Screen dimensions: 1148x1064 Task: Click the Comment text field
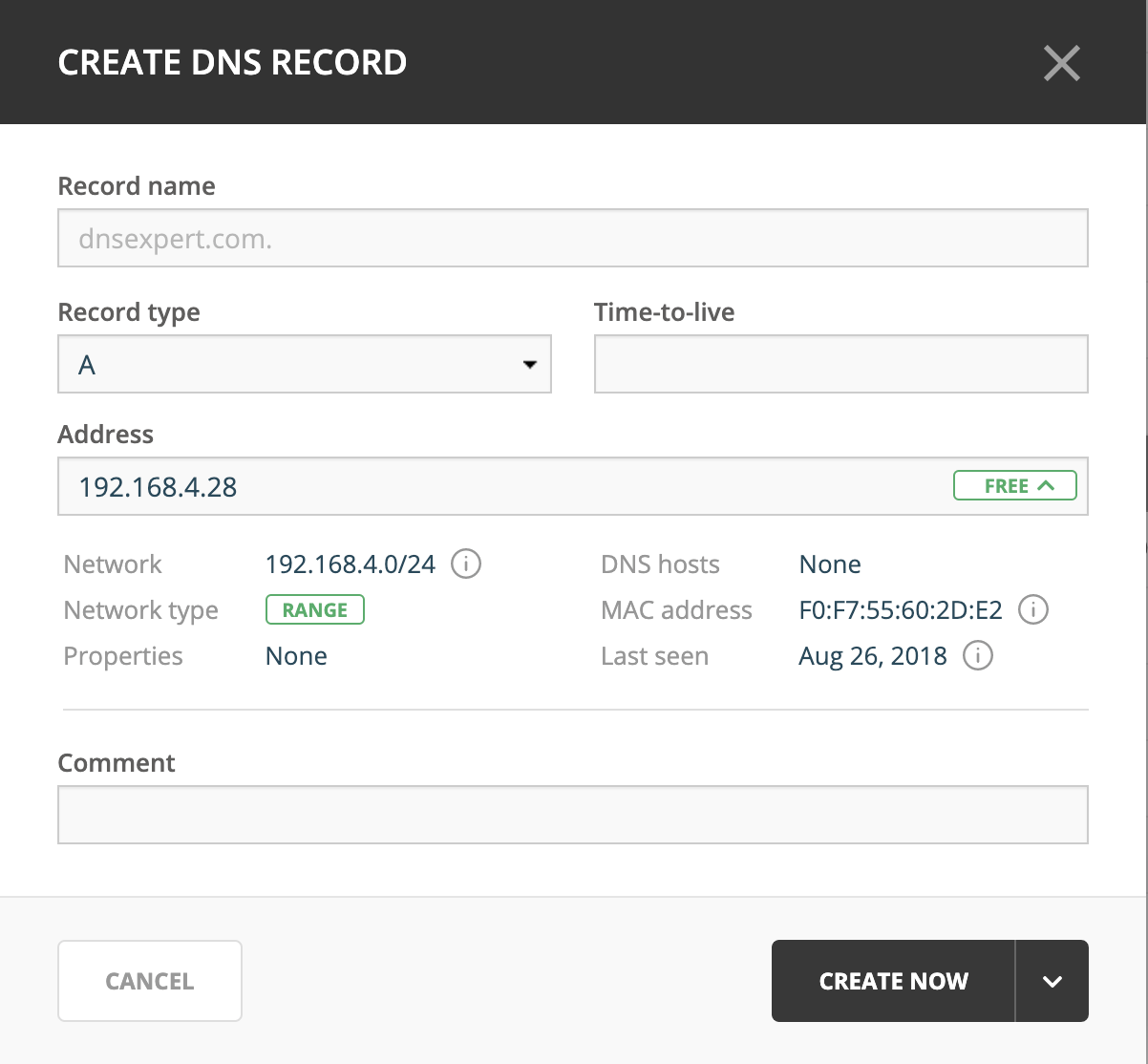point(572,815)
